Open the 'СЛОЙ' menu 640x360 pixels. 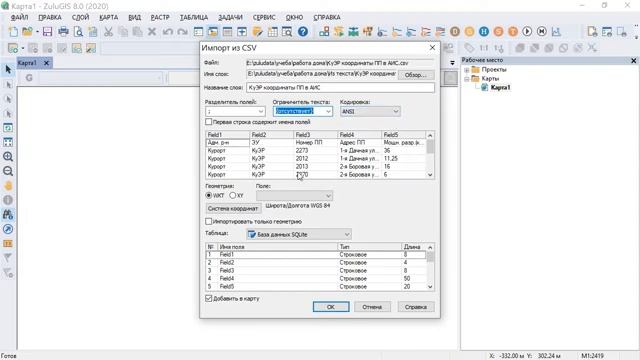point(80,18)
